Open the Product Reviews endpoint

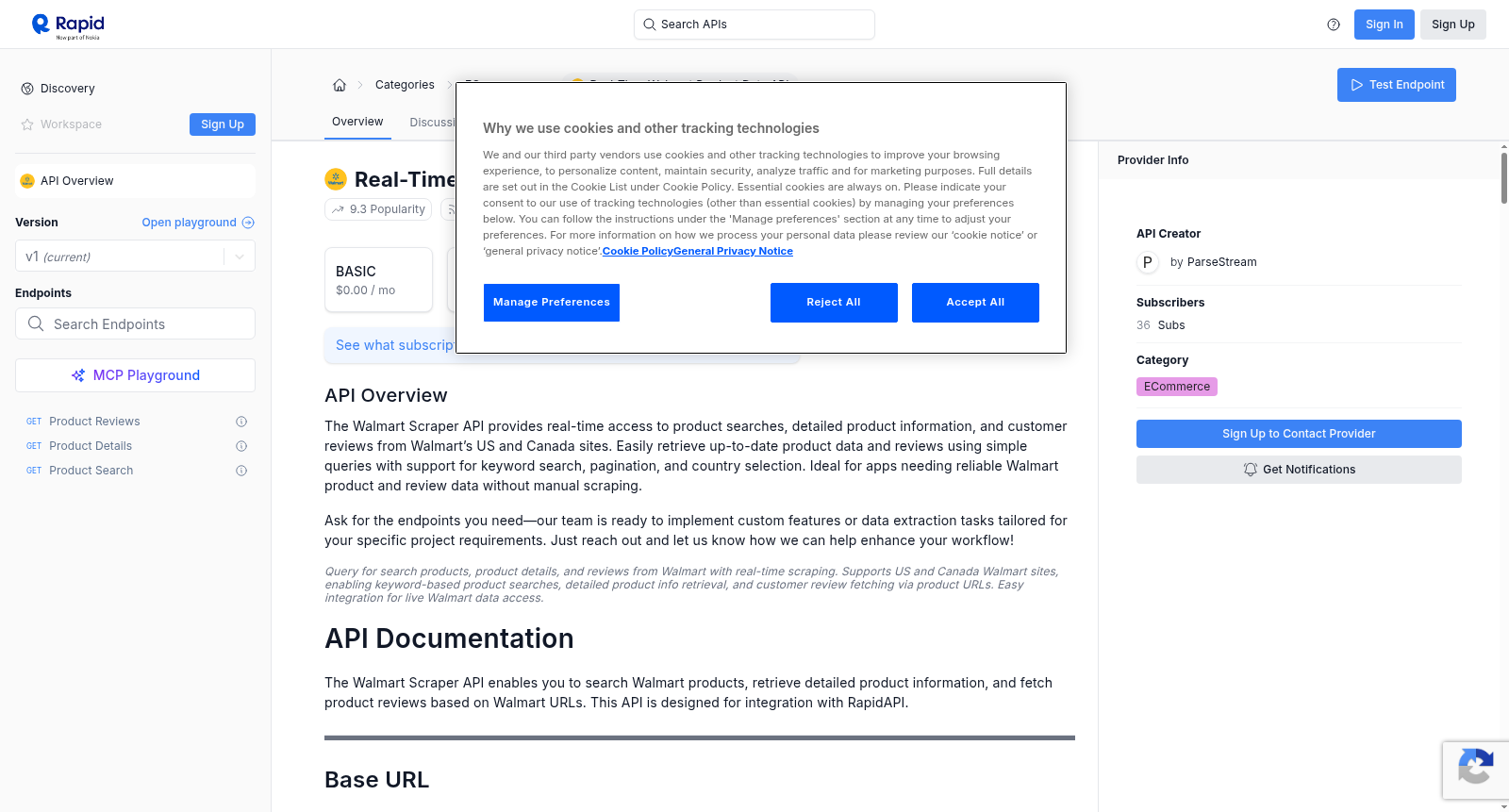[94, 422]
